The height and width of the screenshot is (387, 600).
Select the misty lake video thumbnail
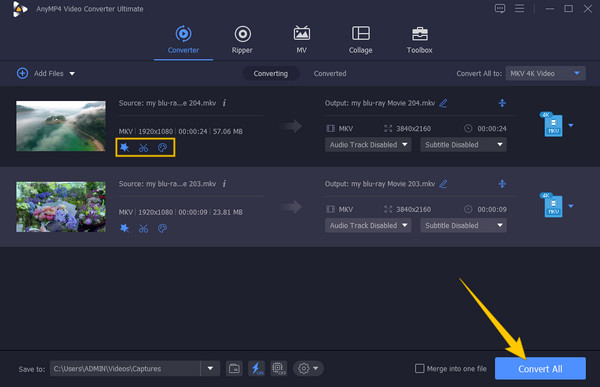click(x=61, y=126)
